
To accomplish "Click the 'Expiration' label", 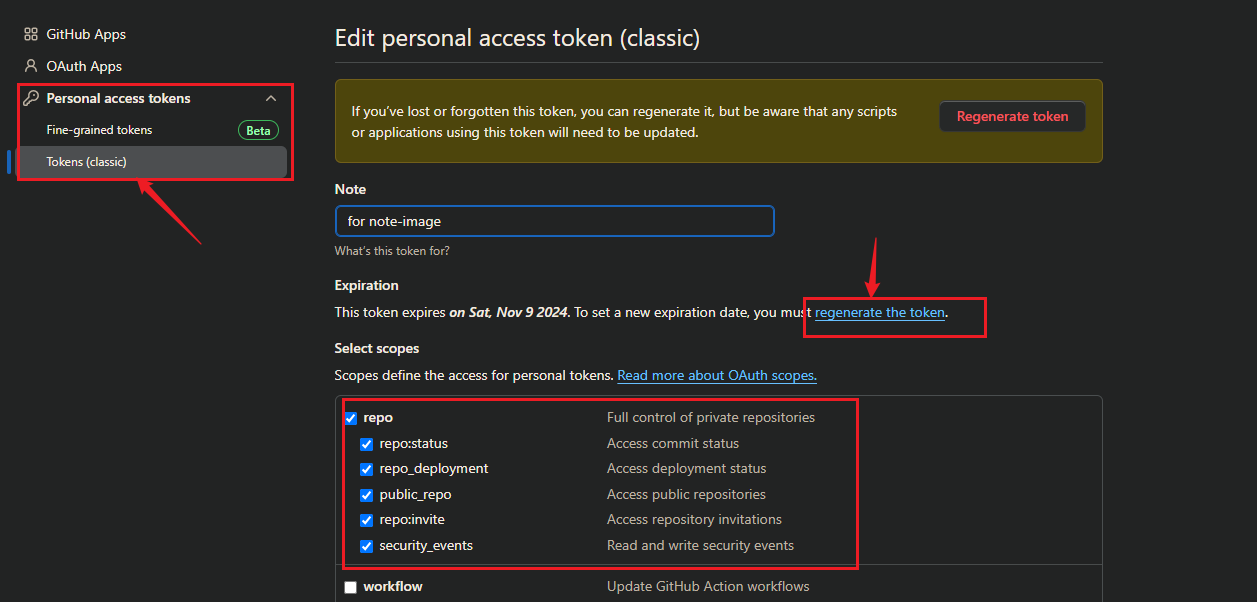I will (367, 285).
